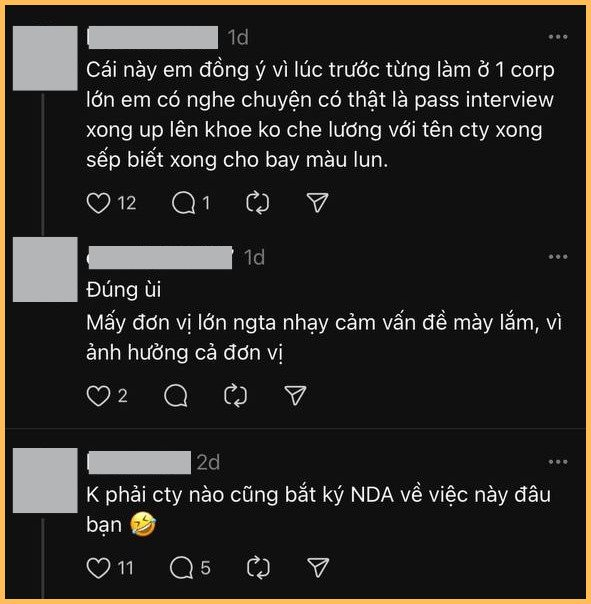Reply to the 'Đúng ùi' comment
Screen dimensions: 591x604
pyautogui.click(x=176, y=396)
